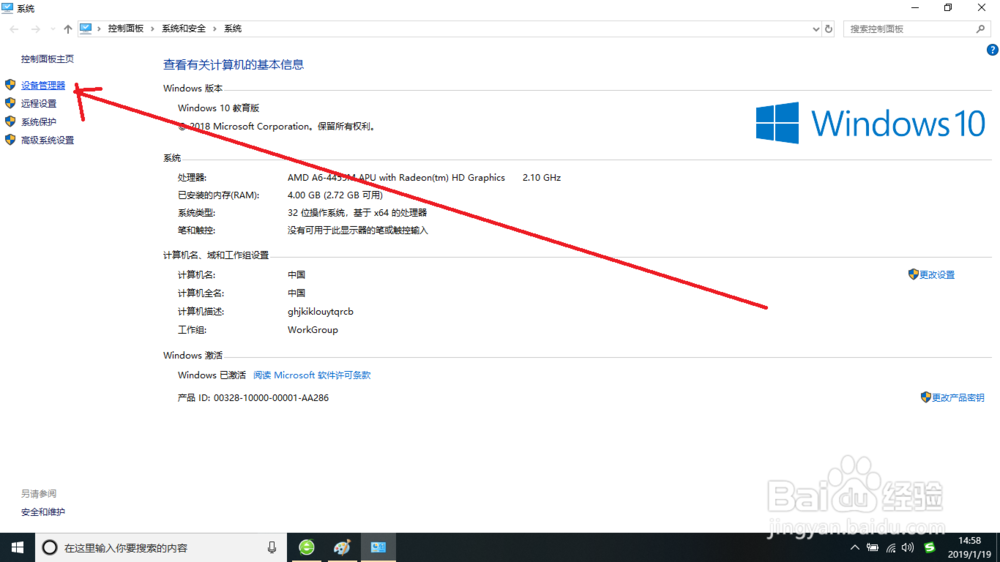
Task: Click shield icon beside 系统保护
Action: [x=10, y=121]
